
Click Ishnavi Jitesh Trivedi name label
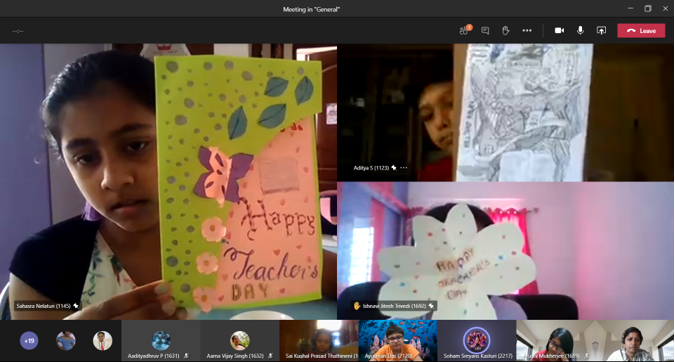(x=394, y=306)
